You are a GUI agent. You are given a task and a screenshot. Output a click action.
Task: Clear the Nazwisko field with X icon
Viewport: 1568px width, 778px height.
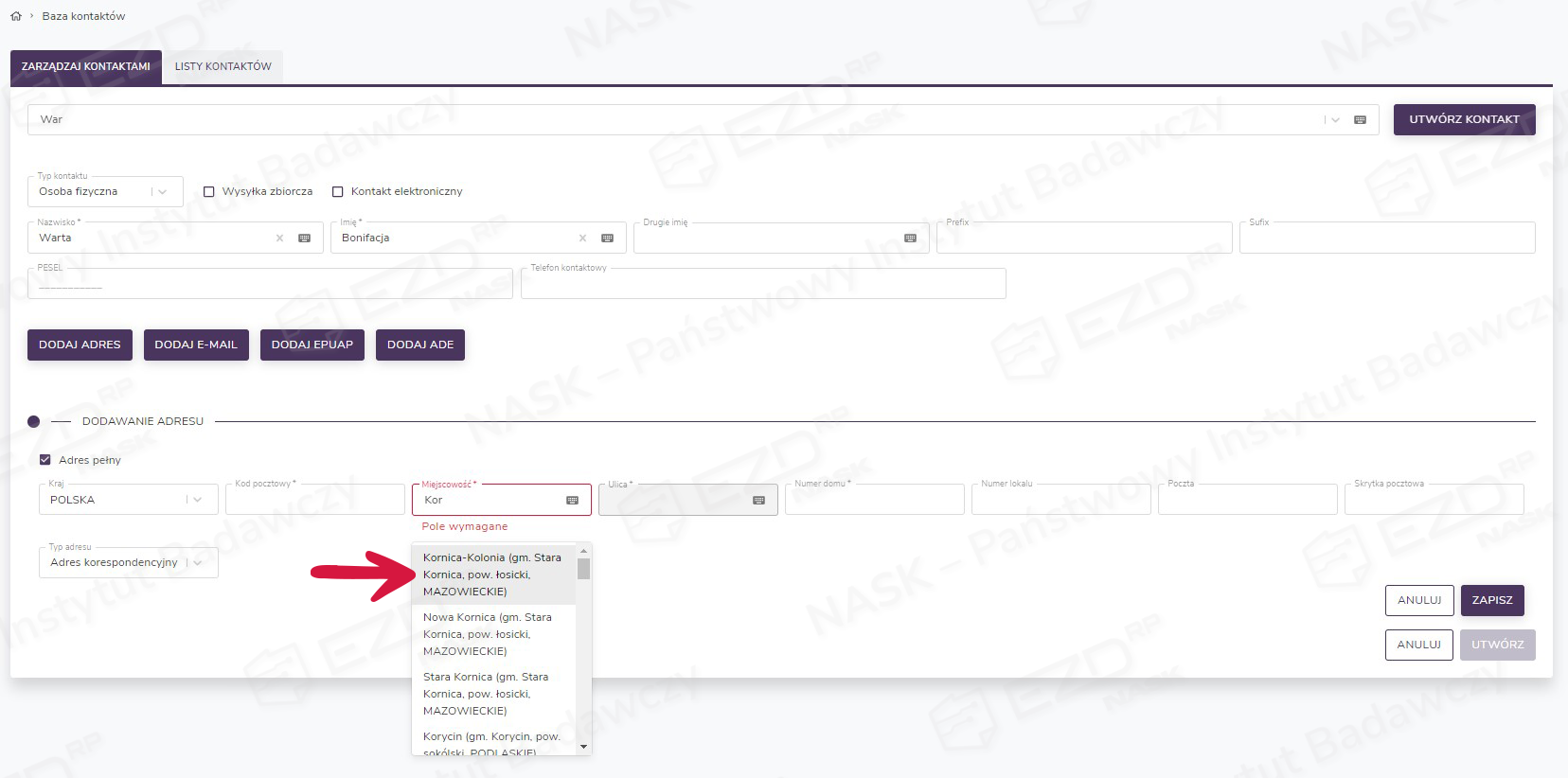click(x=279, y=239)
